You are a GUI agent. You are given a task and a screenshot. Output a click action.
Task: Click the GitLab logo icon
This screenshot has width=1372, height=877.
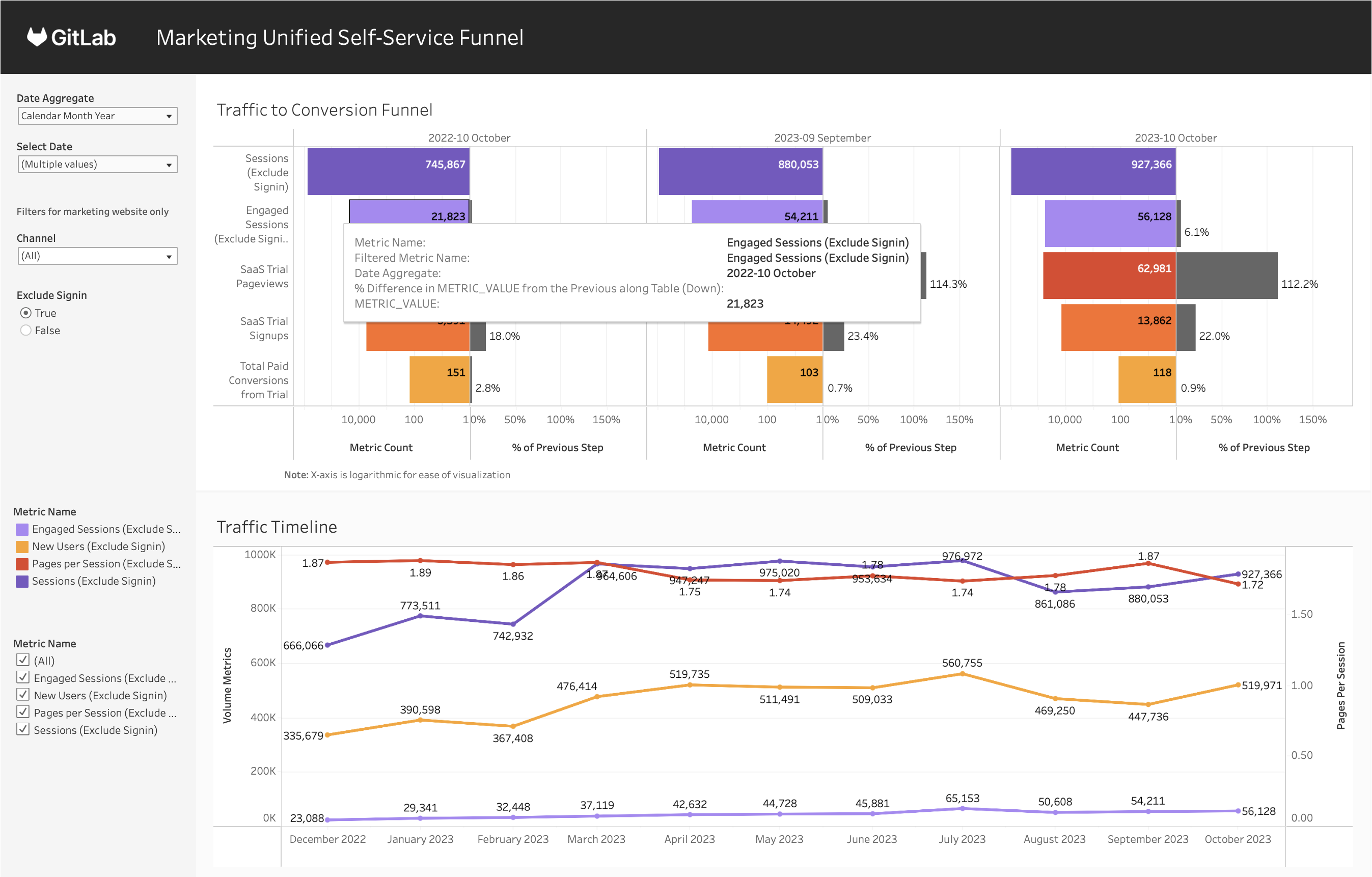coord(37,37)
